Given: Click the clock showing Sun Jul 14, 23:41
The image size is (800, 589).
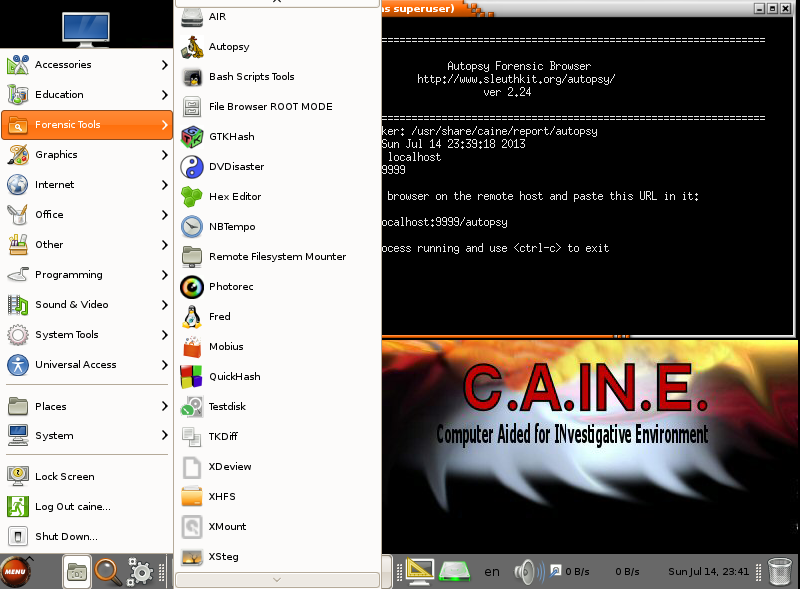Looking at the screenshot, I should (x=708, y=572).
